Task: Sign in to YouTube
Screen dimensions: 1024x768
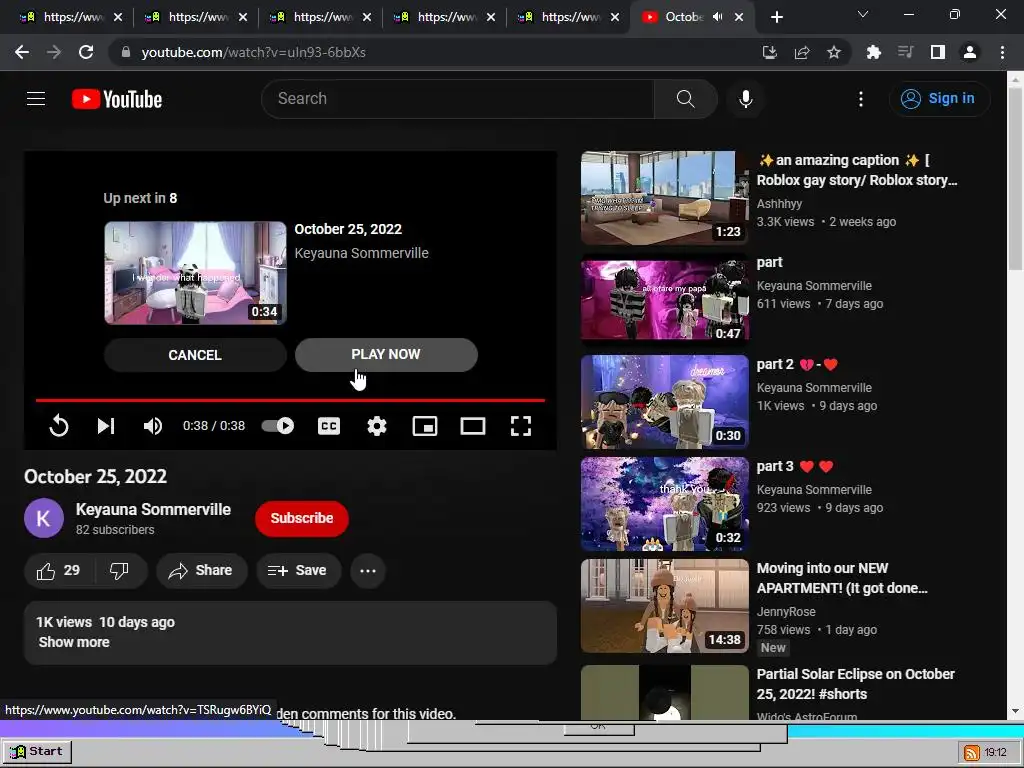Action: coord(938,99)
